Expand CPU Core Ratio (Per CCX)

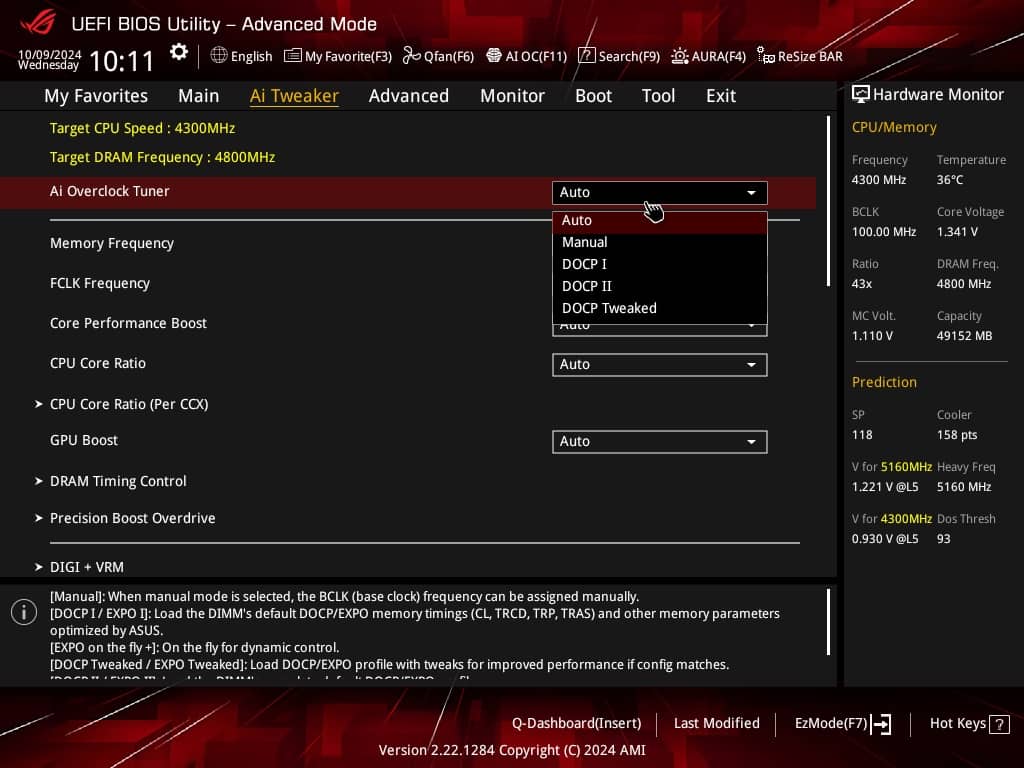[x=129, y=404]
